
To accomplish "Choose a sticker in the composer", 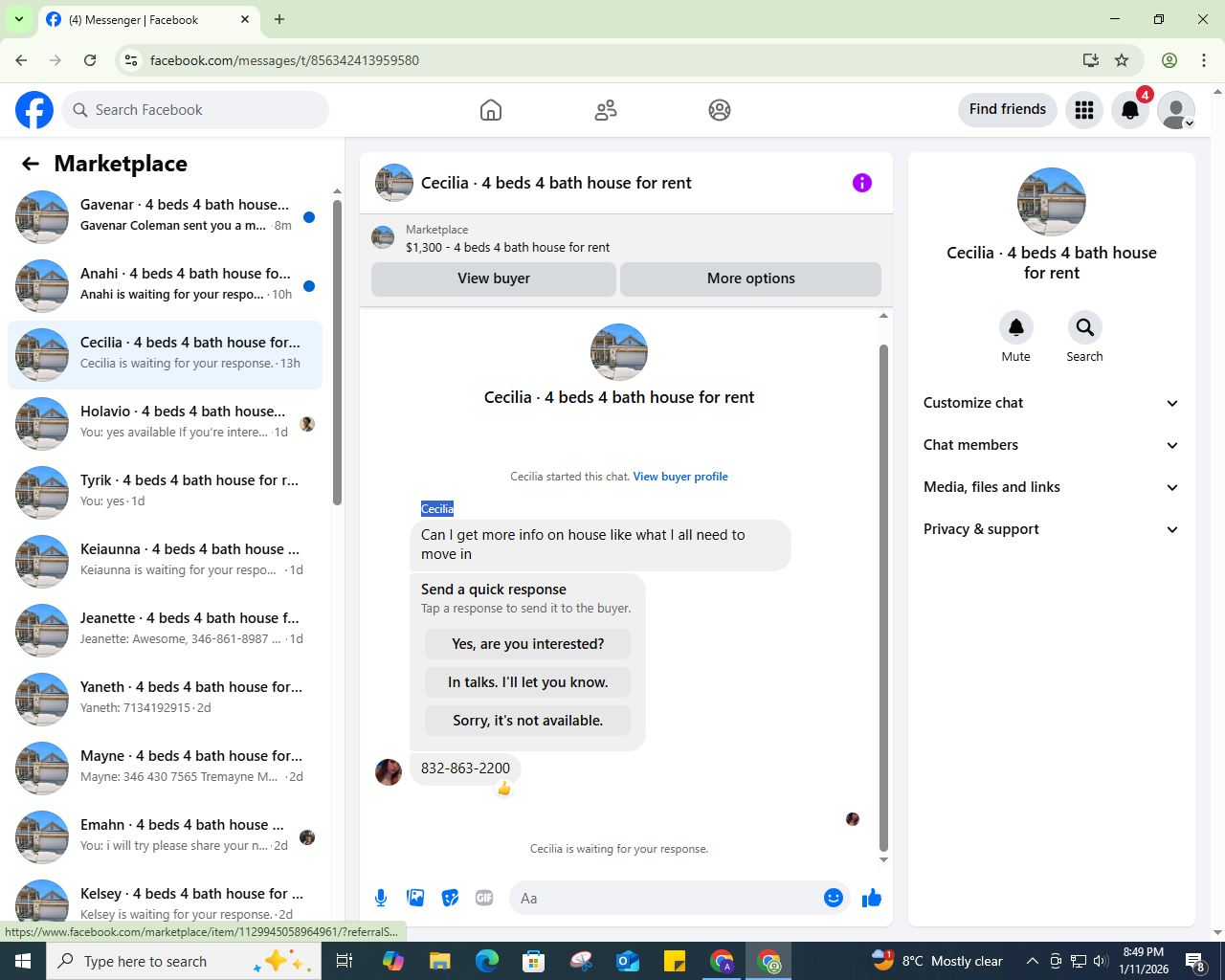I will (450, 898).
